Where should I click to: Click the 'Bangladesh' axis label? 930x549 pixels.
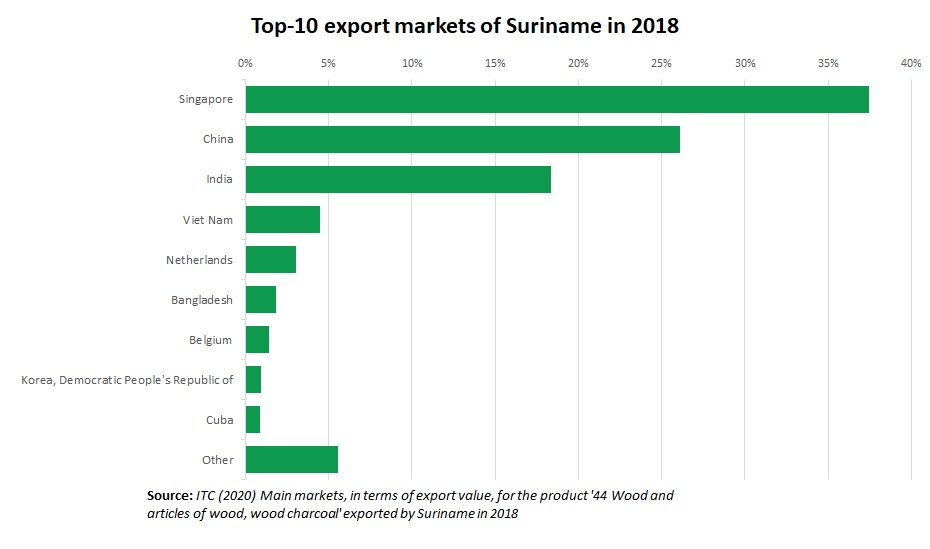point(202,300)
